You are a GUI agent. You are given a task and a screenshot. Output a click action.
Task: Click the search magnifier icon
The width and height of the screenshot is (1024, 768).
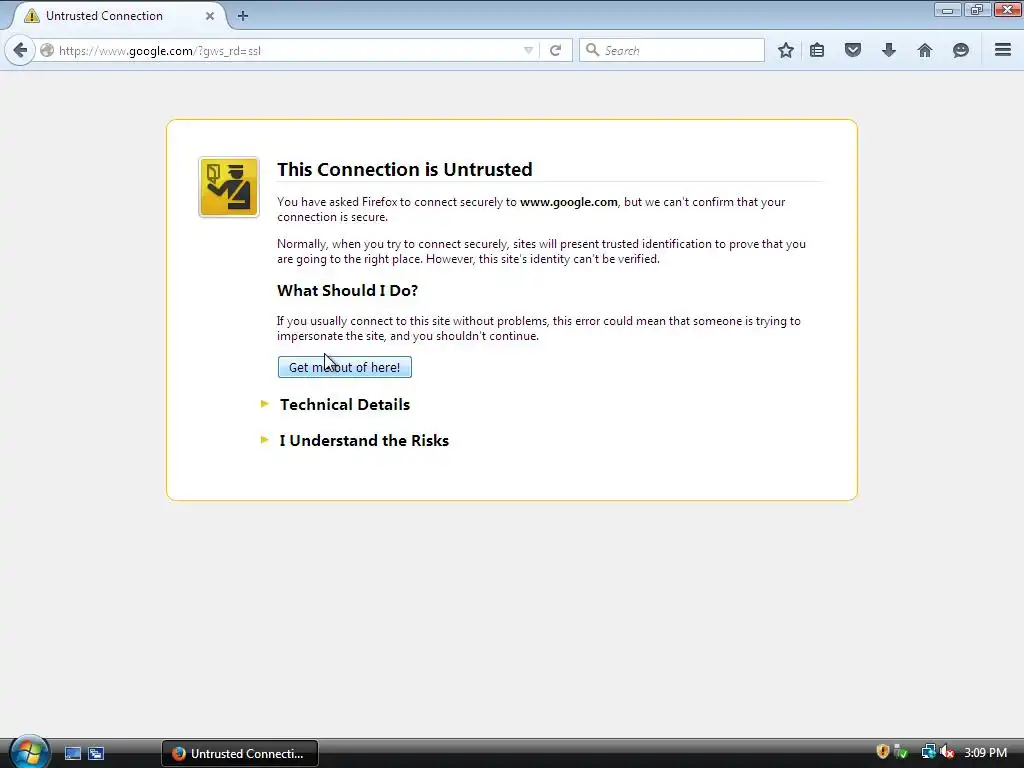coord(592,50)
